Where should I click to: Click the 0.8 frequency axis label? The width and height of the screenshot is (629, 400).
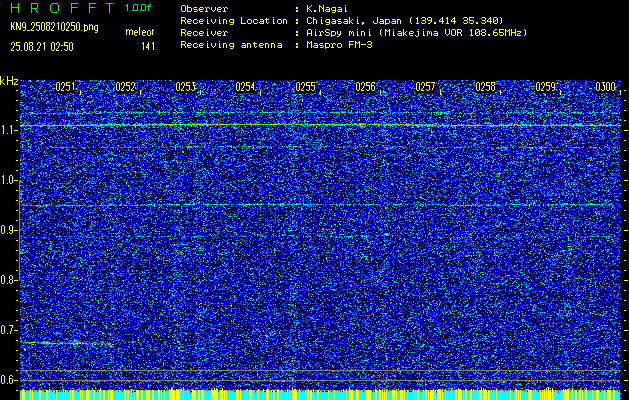(x=7, y=280)
